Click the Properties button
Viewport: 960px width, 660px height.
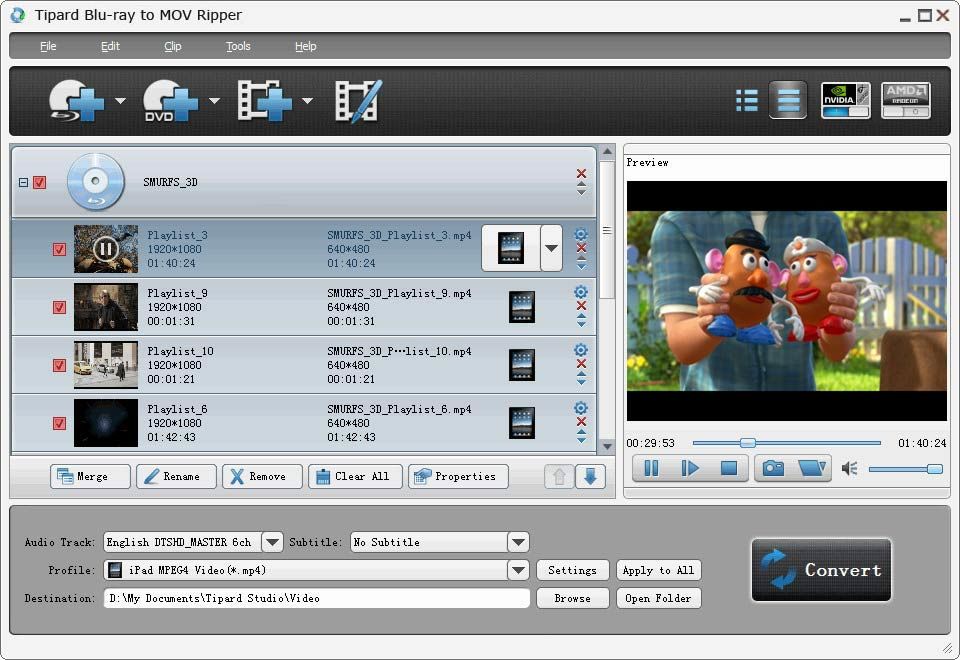[x=458, y=476]
